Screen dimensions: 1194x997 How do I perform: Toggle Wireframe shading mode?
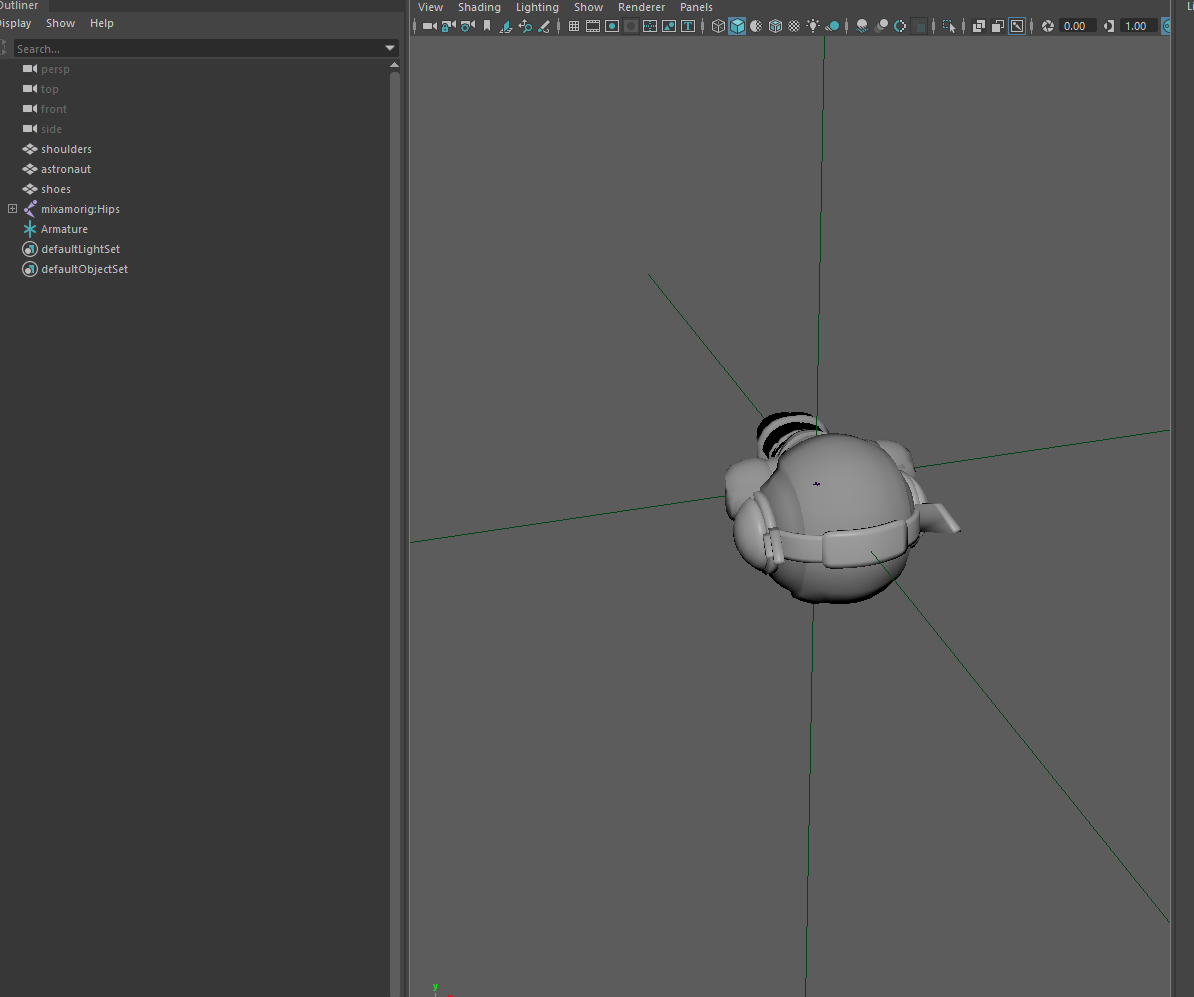point(718,26)
